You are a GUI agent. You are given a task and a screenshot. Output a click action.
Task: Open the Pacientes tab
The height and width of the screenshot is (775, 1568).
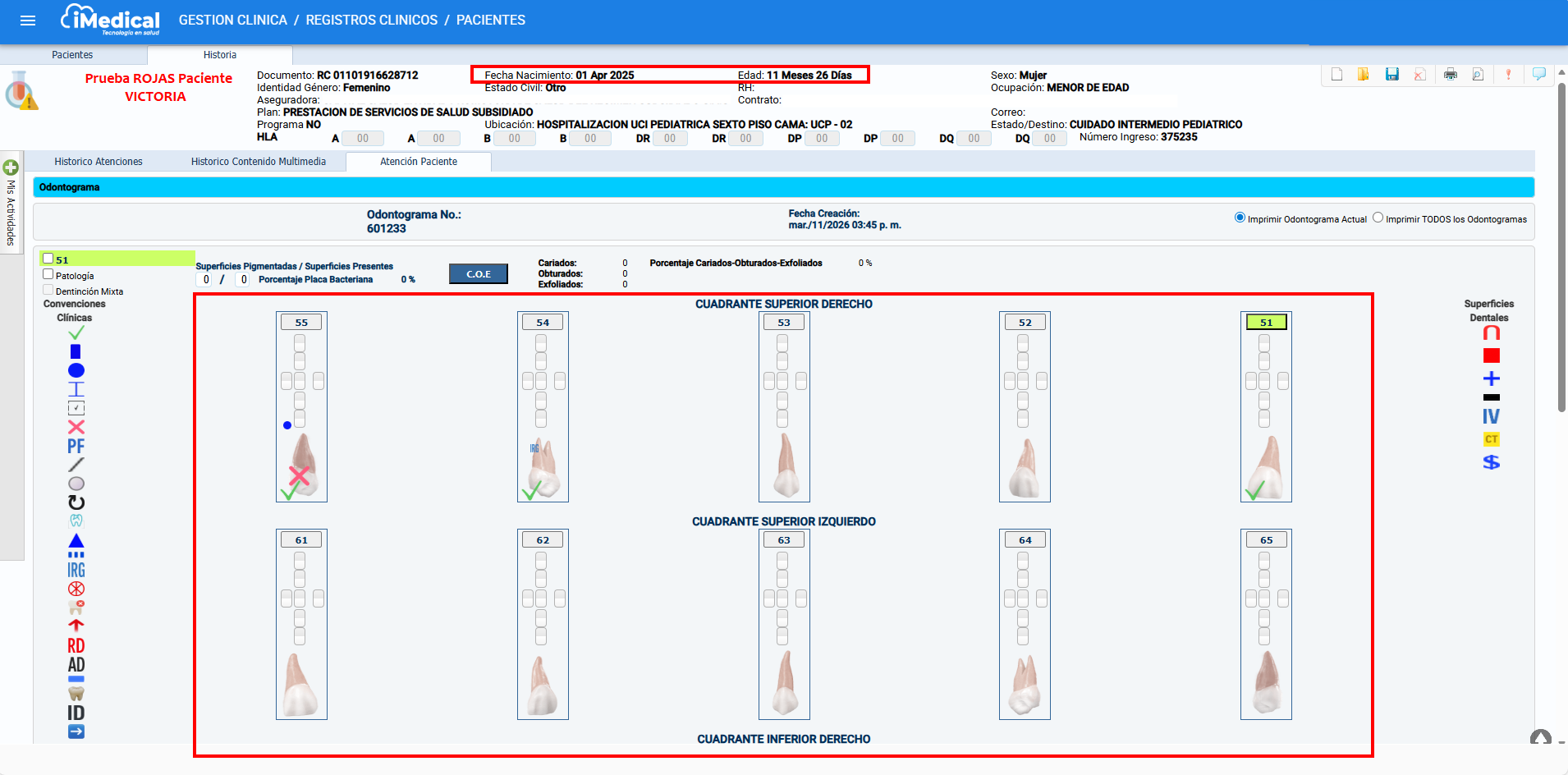[72, 55]
